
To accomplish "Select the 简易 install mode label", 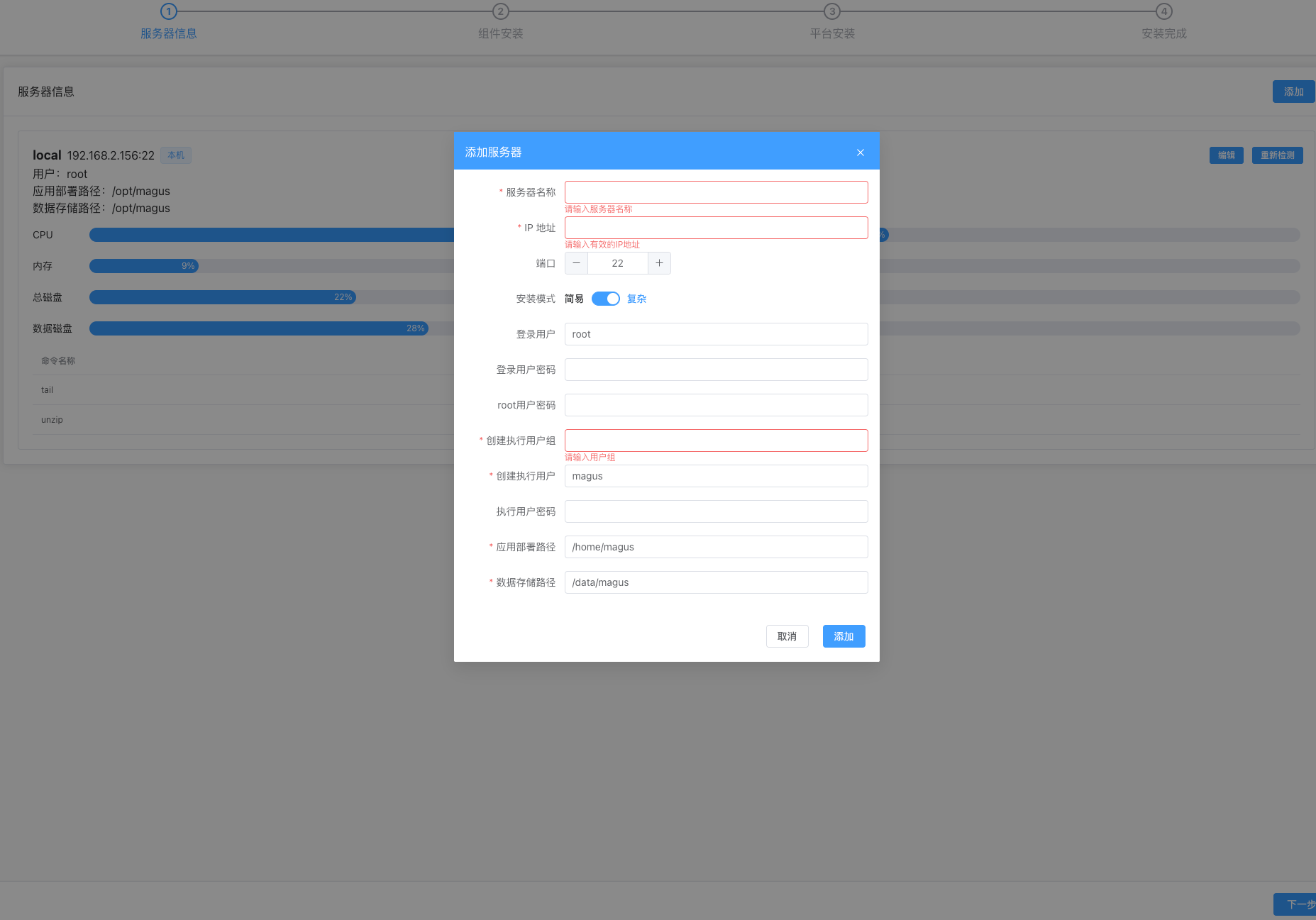I will coord(574,299).
